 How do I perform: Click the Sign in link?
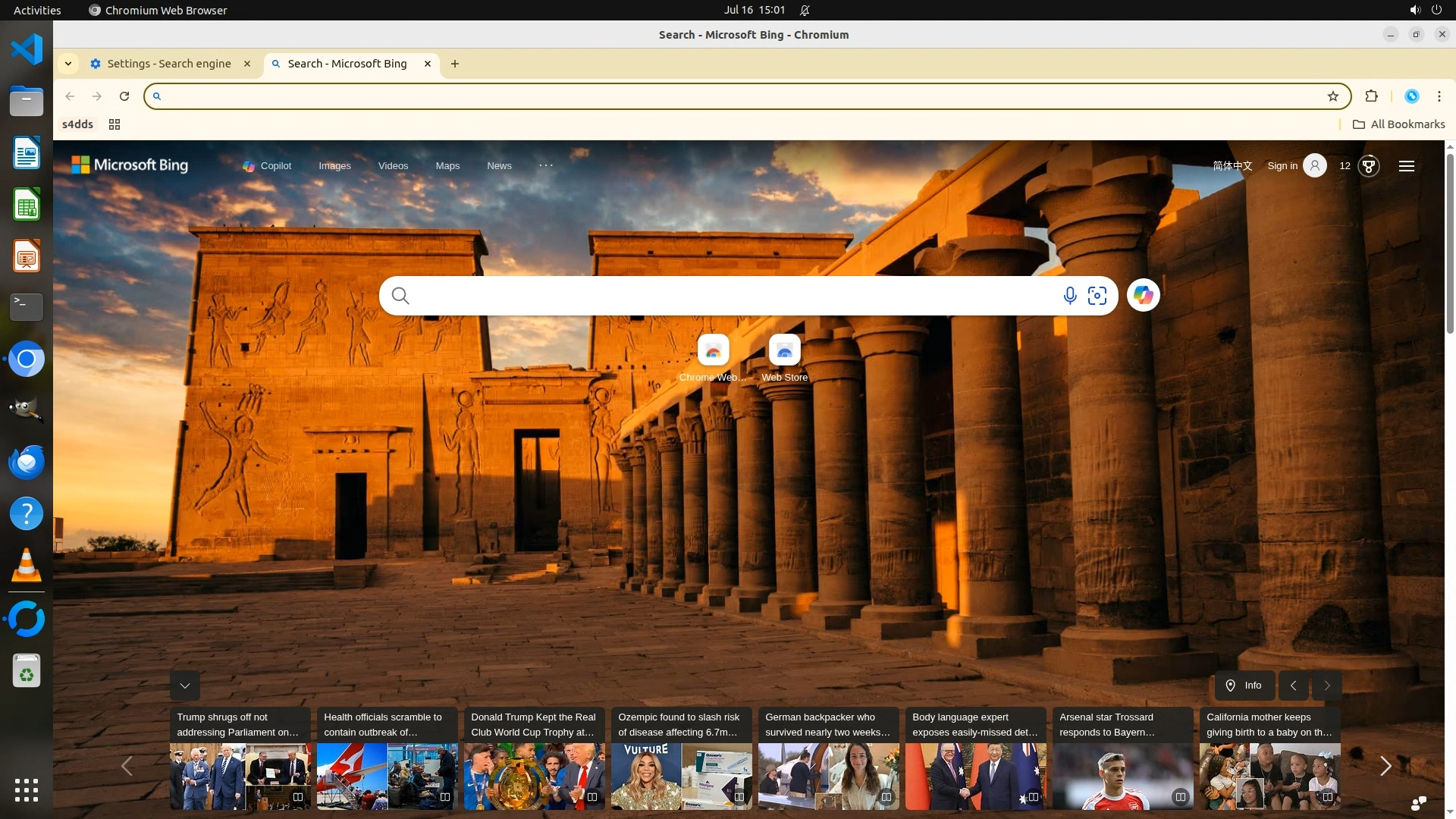tap(1282, 166)
